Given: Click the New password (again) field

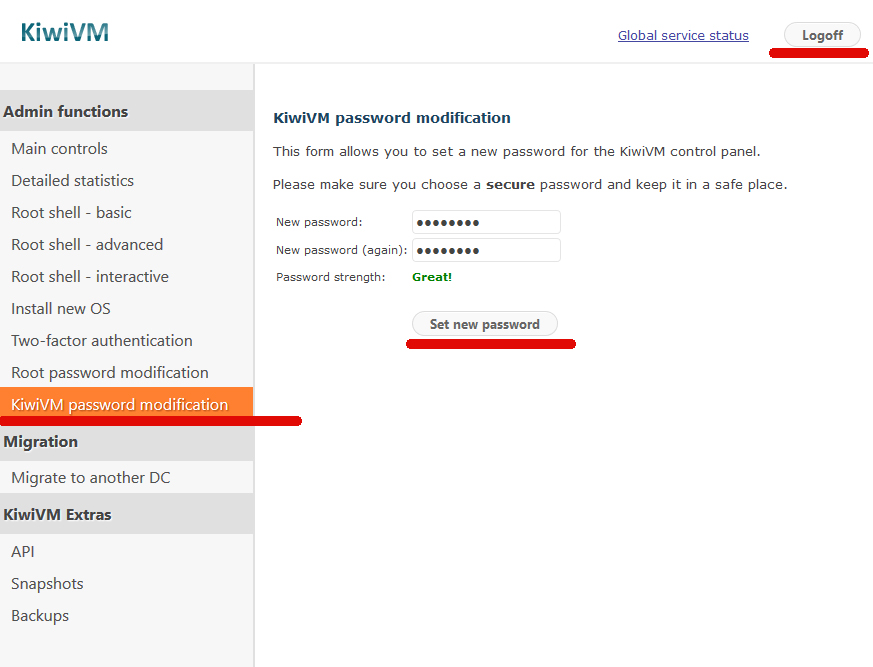Looking at the screenshot, I should (x=486, y=250).
